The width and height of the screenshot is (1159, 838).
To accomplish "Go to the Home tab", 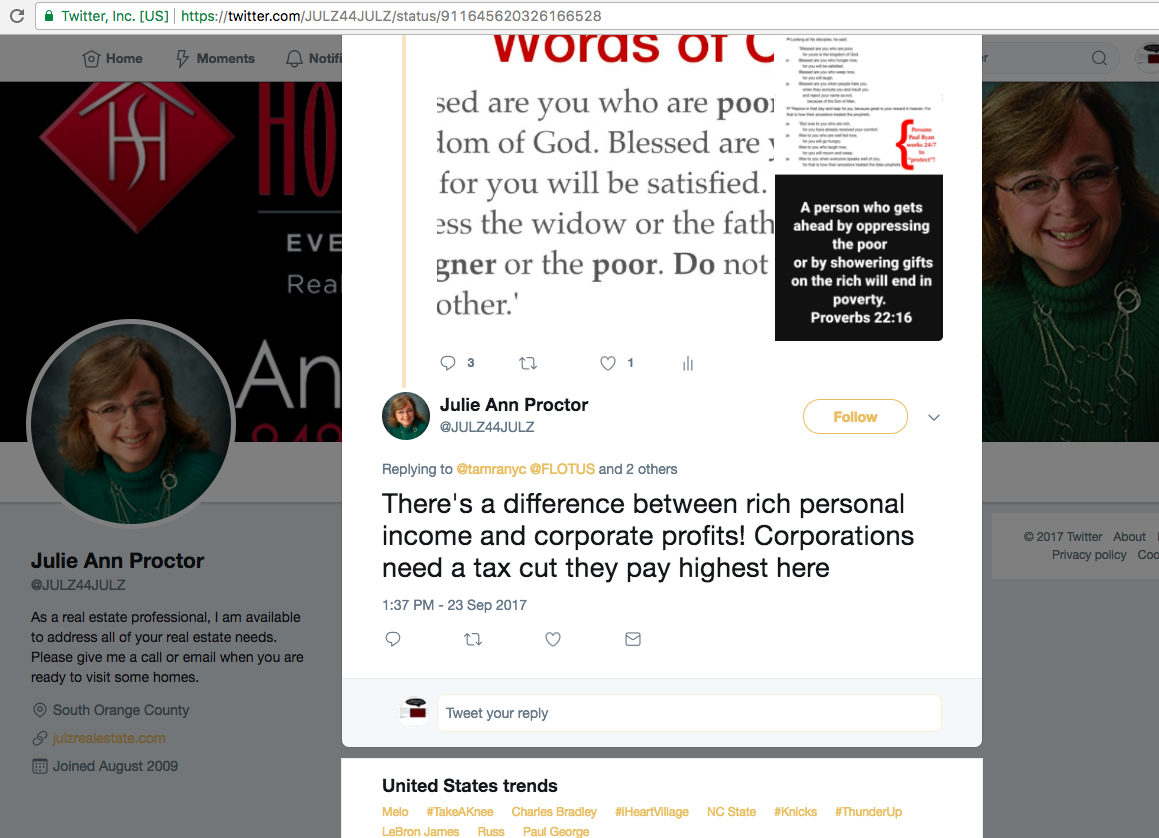I will pos(112,58).
